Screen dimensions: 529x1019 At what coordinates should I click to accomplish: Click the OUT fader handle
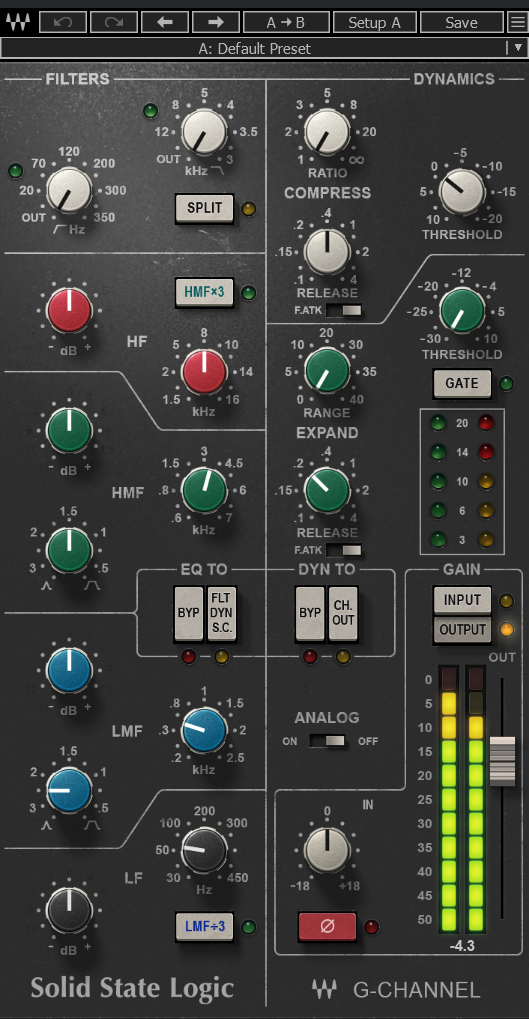502,761
